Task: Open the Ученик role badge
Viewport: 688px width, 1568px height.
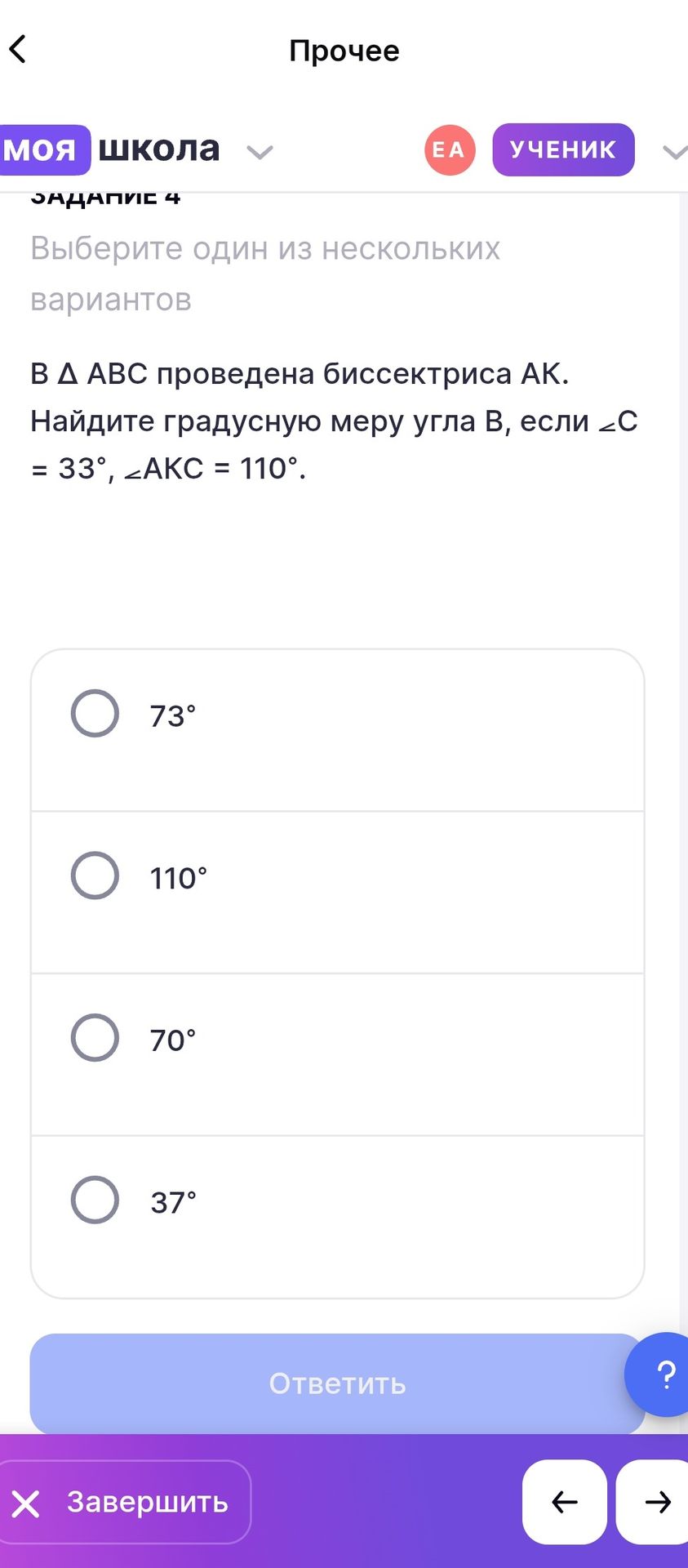Action: (x=563, y=149)
